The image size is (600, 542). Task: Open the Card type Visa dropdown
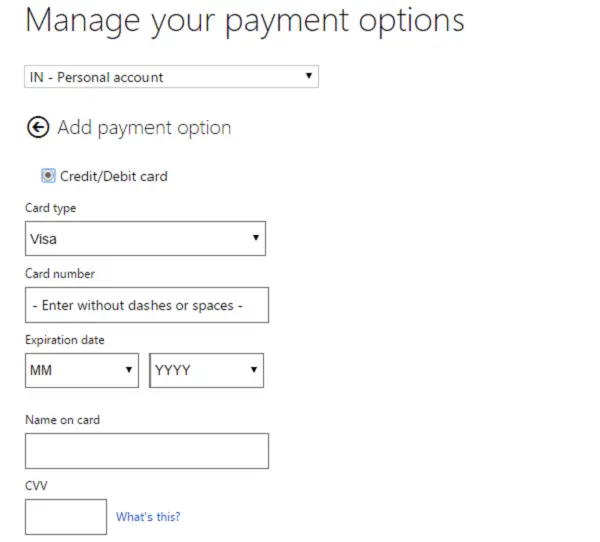pos(145,239)
